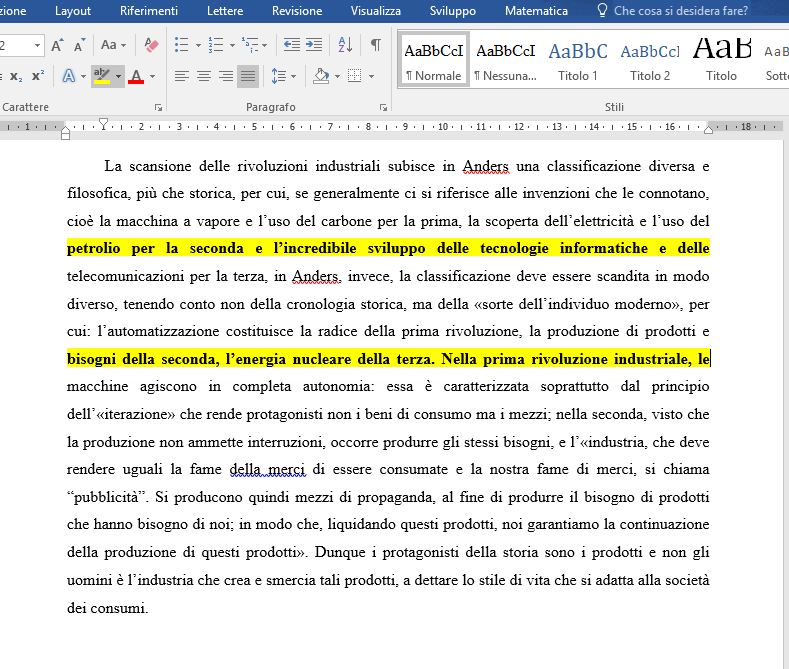Open the Matematica tab
This screenshot has height=669, width=789.
tap(536, 11)
